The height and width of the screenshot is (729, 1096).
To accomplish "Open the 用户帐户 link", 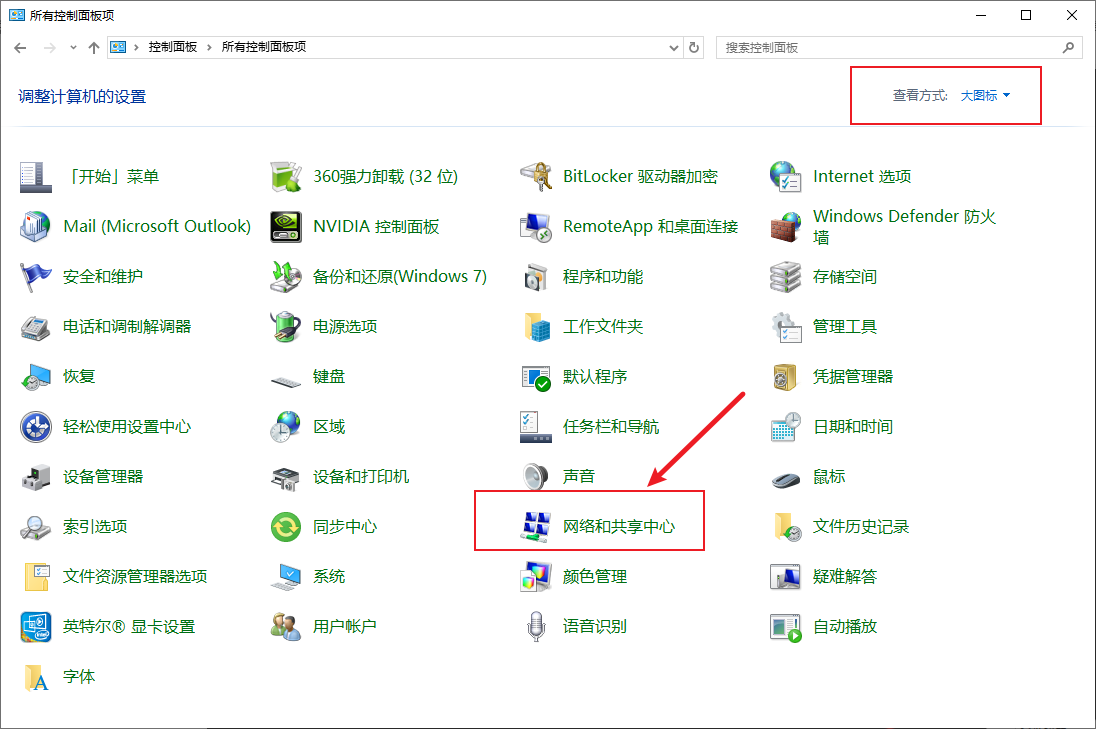I will pos(344,626).
